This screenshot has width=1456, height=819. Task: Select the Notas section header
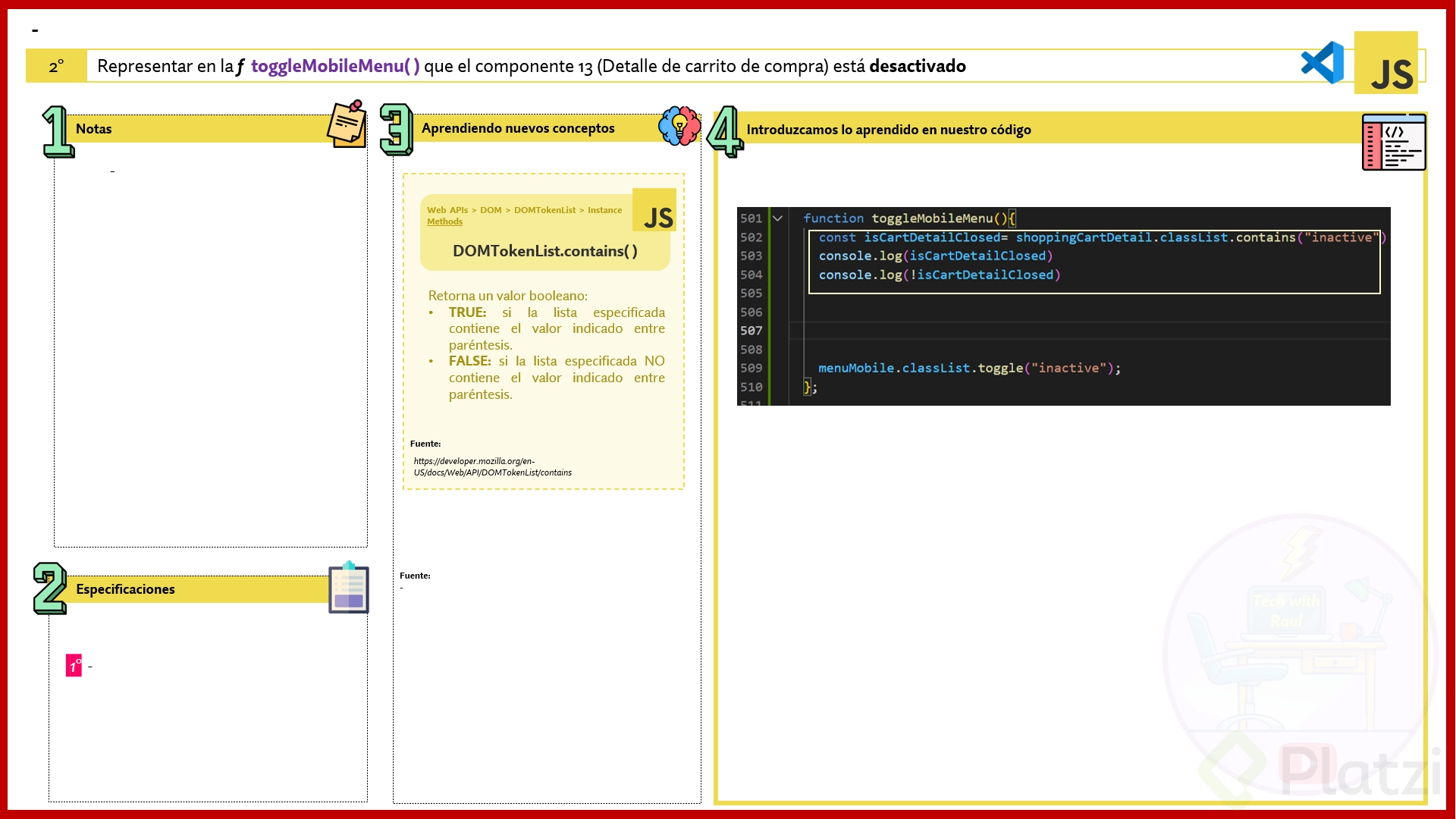click(94, 129)
